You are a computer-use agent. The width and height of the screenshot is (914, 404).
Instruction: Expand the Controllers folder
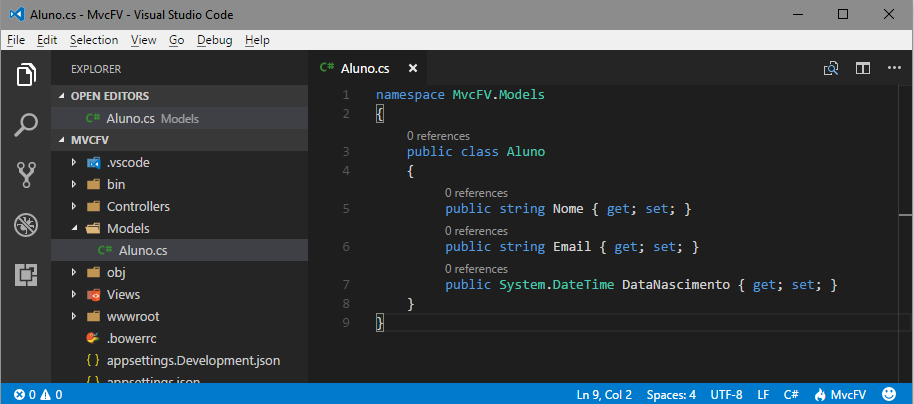coord(74,207)
